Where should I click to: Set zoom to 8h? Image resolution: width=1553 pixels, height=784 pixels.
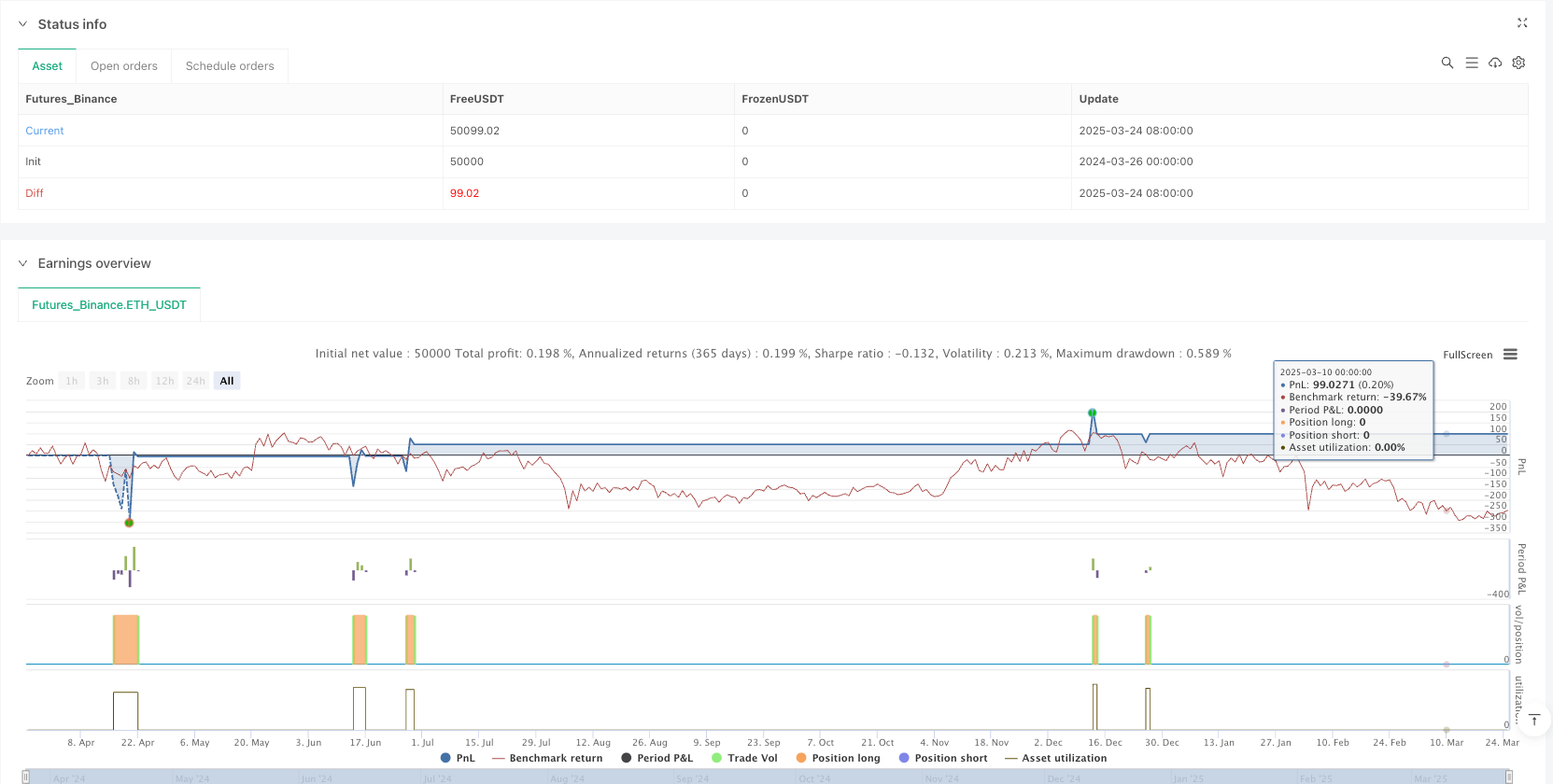click(x=134, y=381)
